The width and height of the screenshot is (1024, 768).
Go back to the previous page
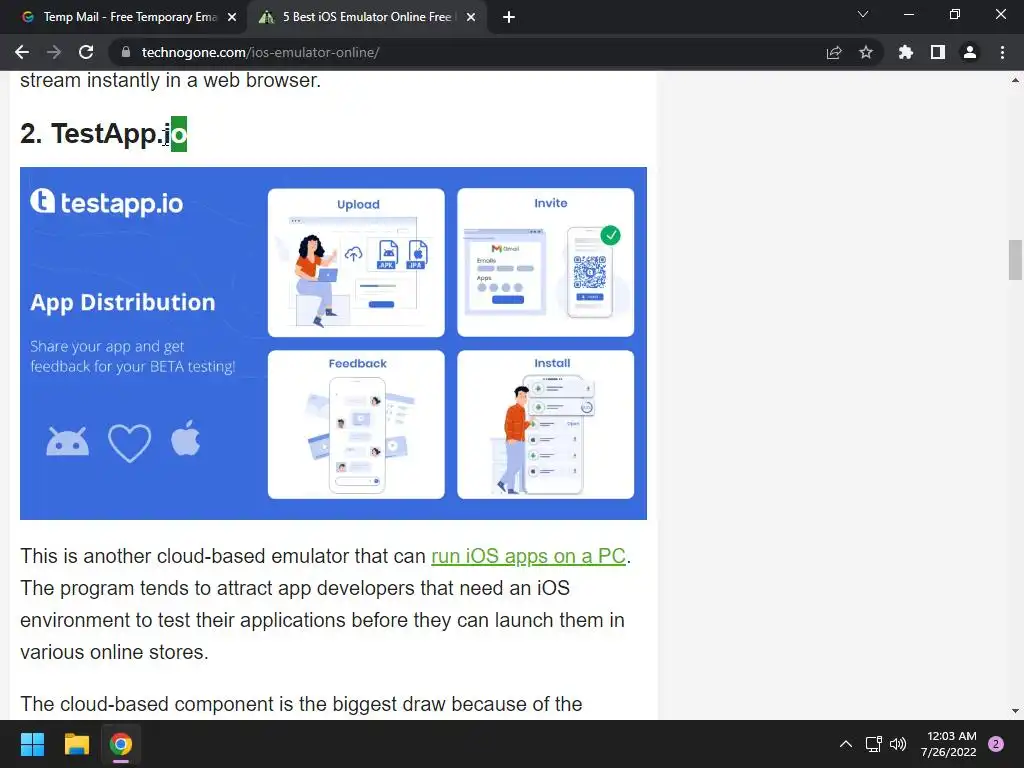[22, 52]
